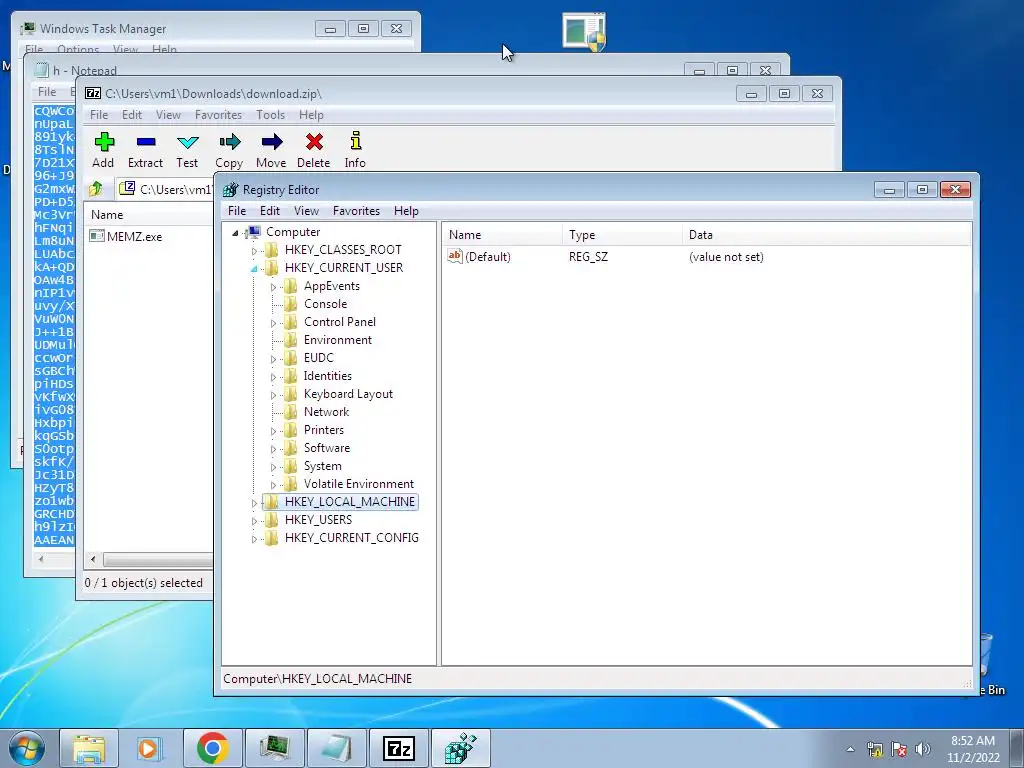Click the Test tool in 7-Zip

(187, 150)
